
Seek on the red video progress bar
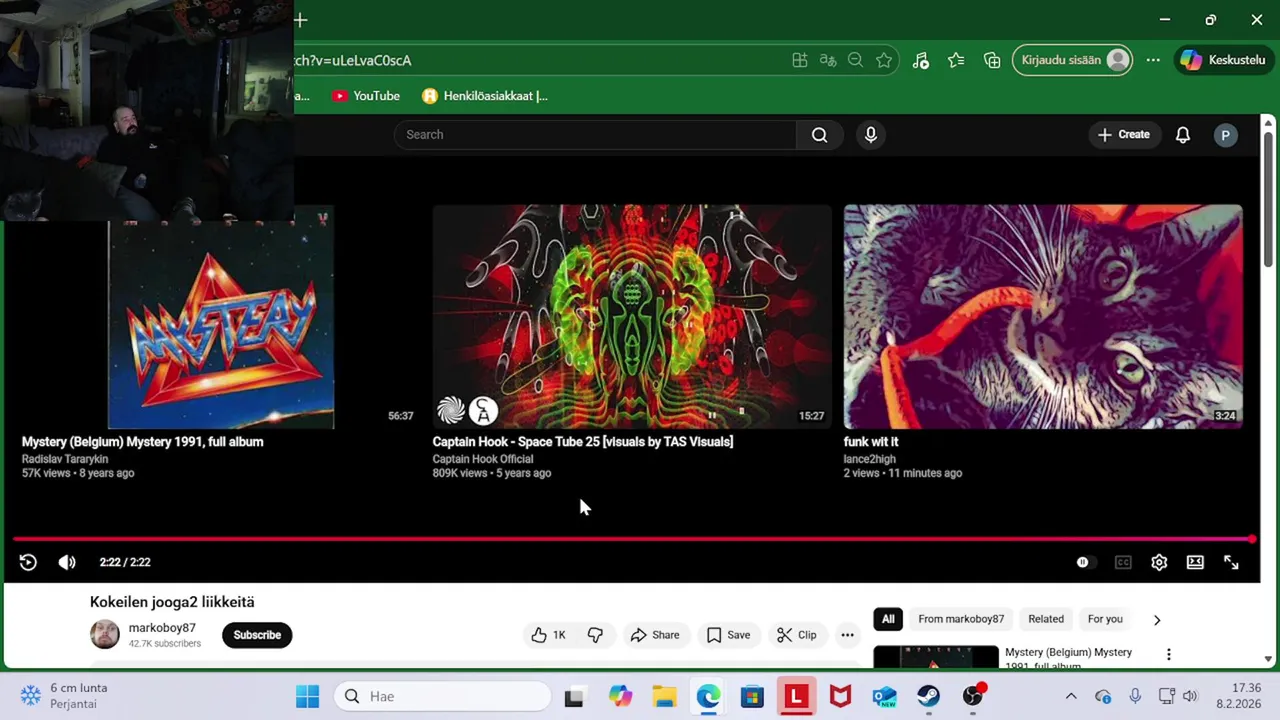point(632,539)
